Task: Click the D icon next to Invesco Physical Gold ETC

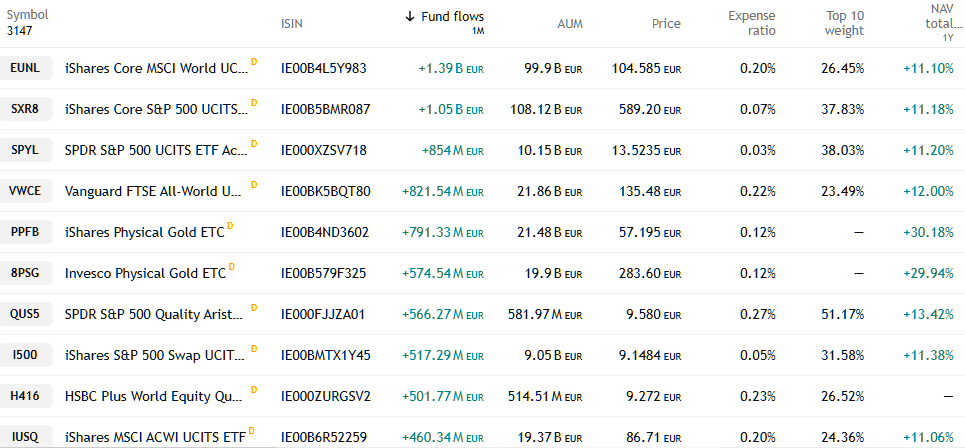Action: click(x=233, y=267)
